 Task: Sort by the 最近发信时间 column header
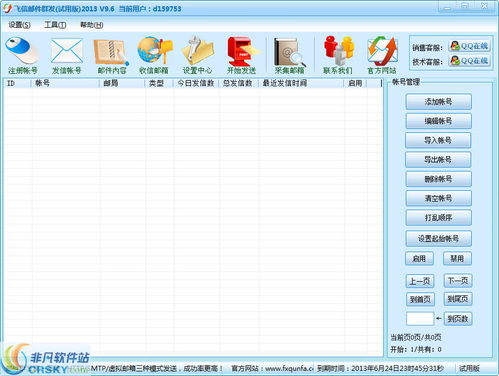click(x=301, y=83)
